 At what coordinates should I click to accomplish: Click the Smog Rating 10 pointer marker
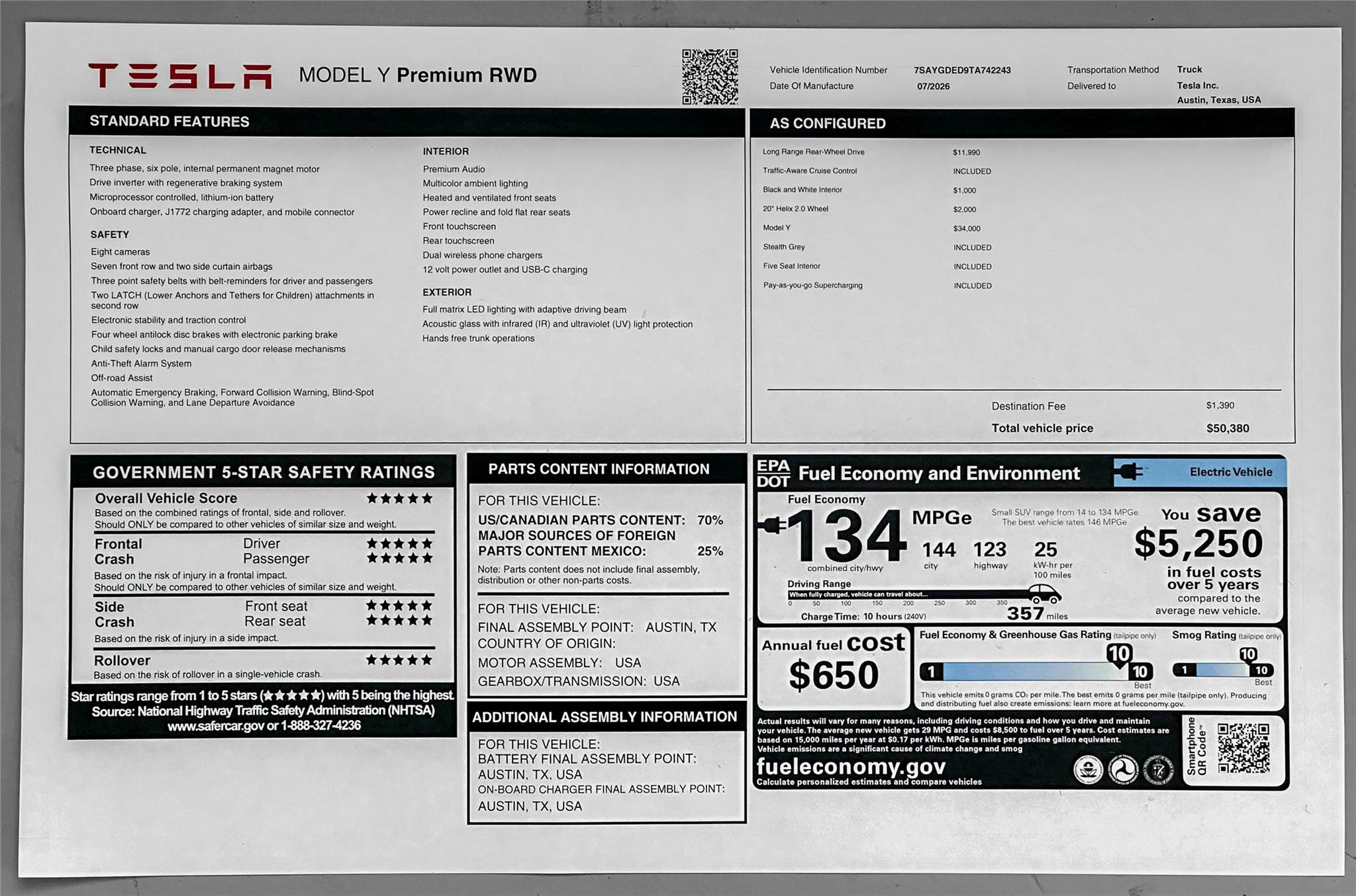pos(1248,655)
